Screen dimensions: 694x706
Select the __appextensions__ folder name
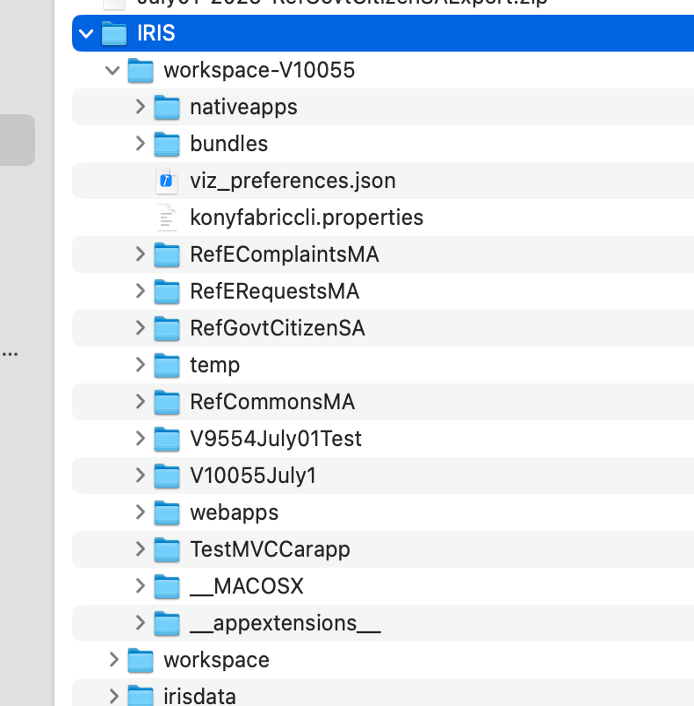(286, 624)
